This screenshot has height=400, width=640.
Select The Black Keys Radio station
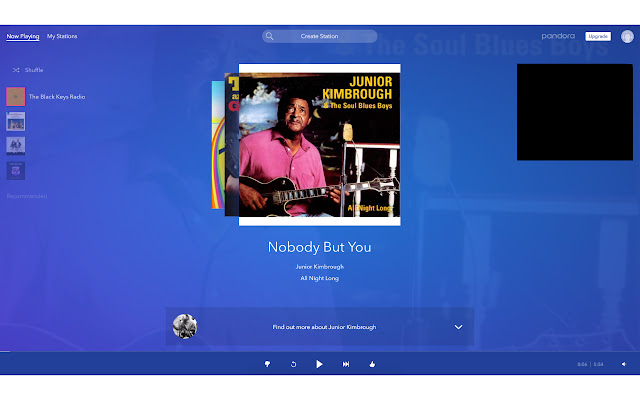coord(55,97)
